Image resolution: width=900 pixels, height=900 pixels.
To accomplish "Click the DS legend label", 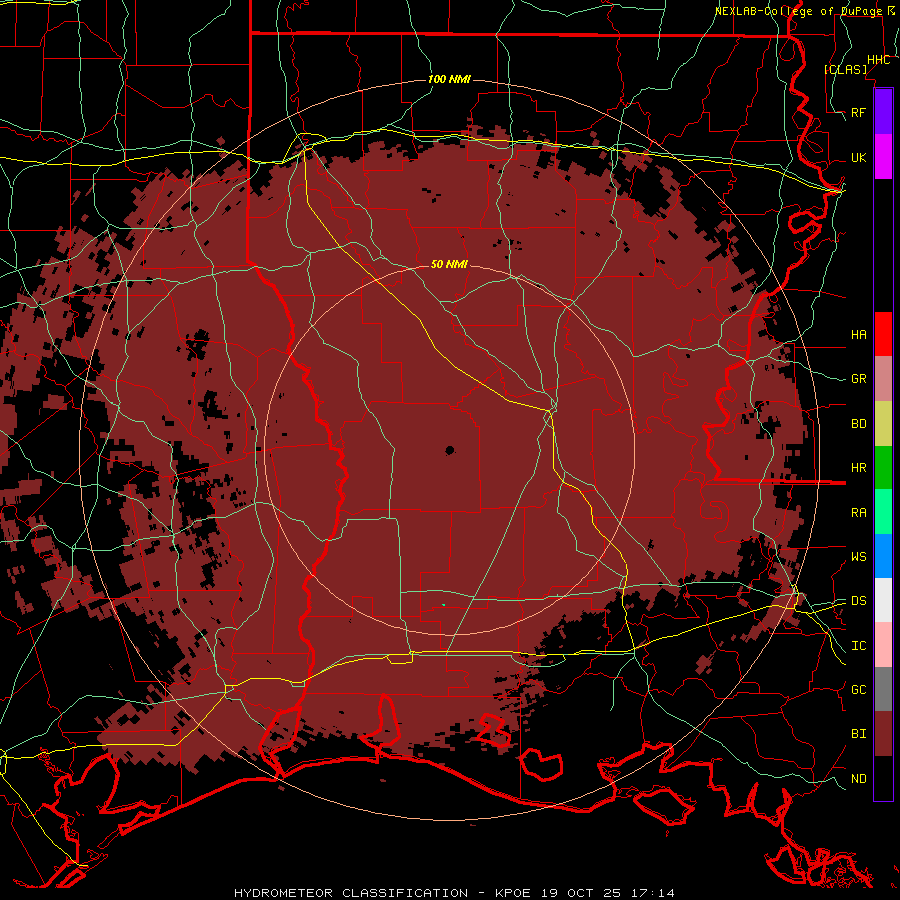I will (x=859, y=601).
